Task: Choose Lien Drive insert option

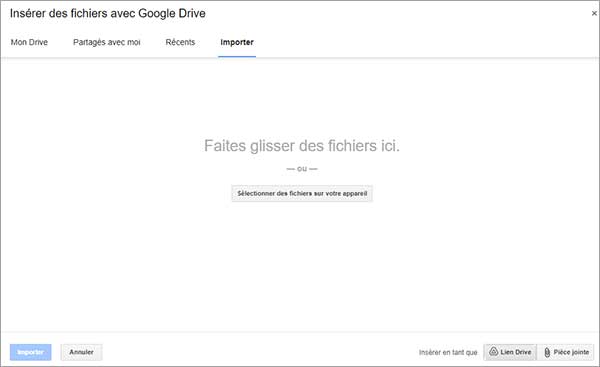Action: pyautogui.click(x=510, y=352)
